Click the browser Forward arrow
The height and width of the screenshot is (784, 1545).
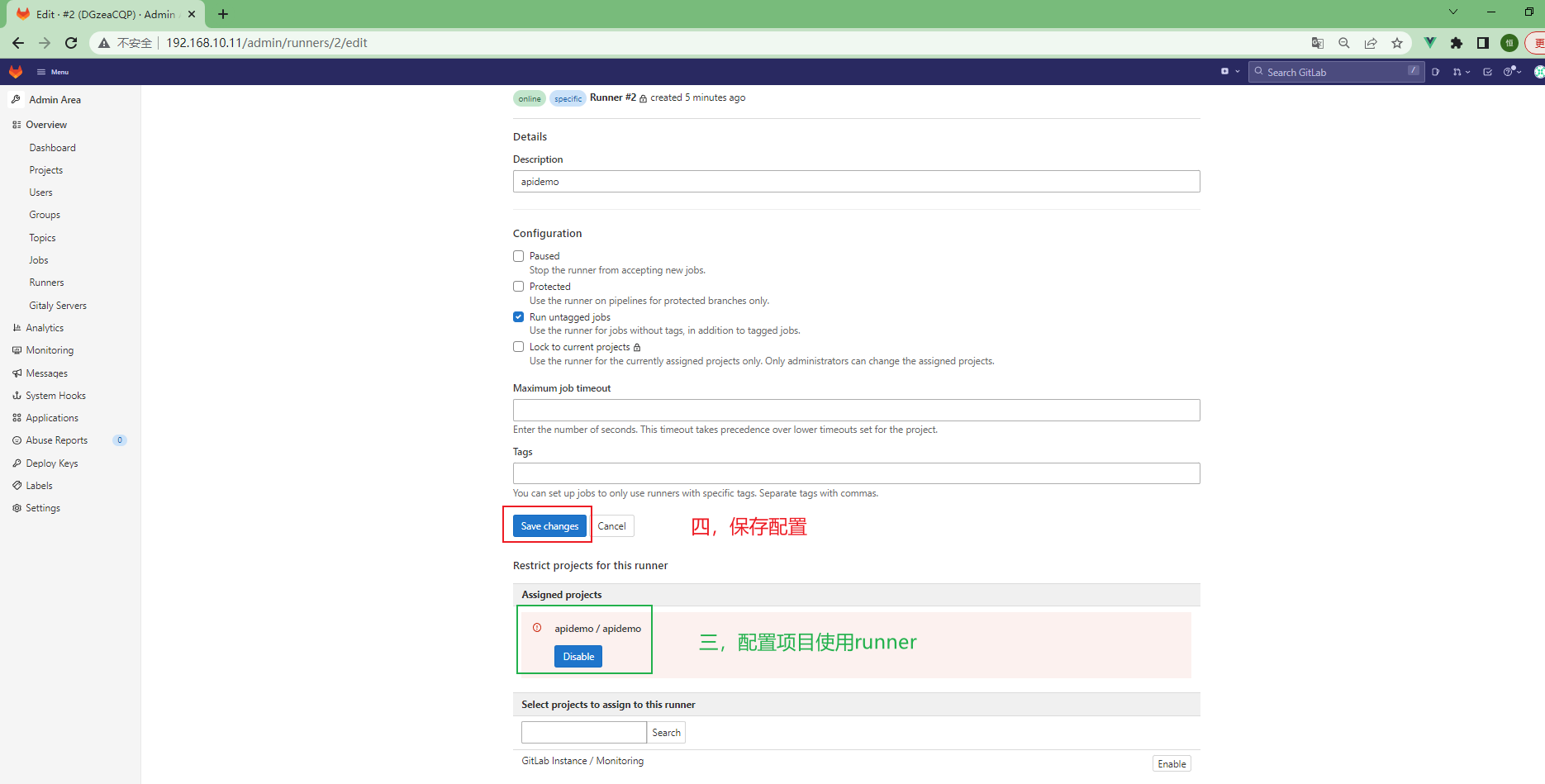tap(45, 43)
